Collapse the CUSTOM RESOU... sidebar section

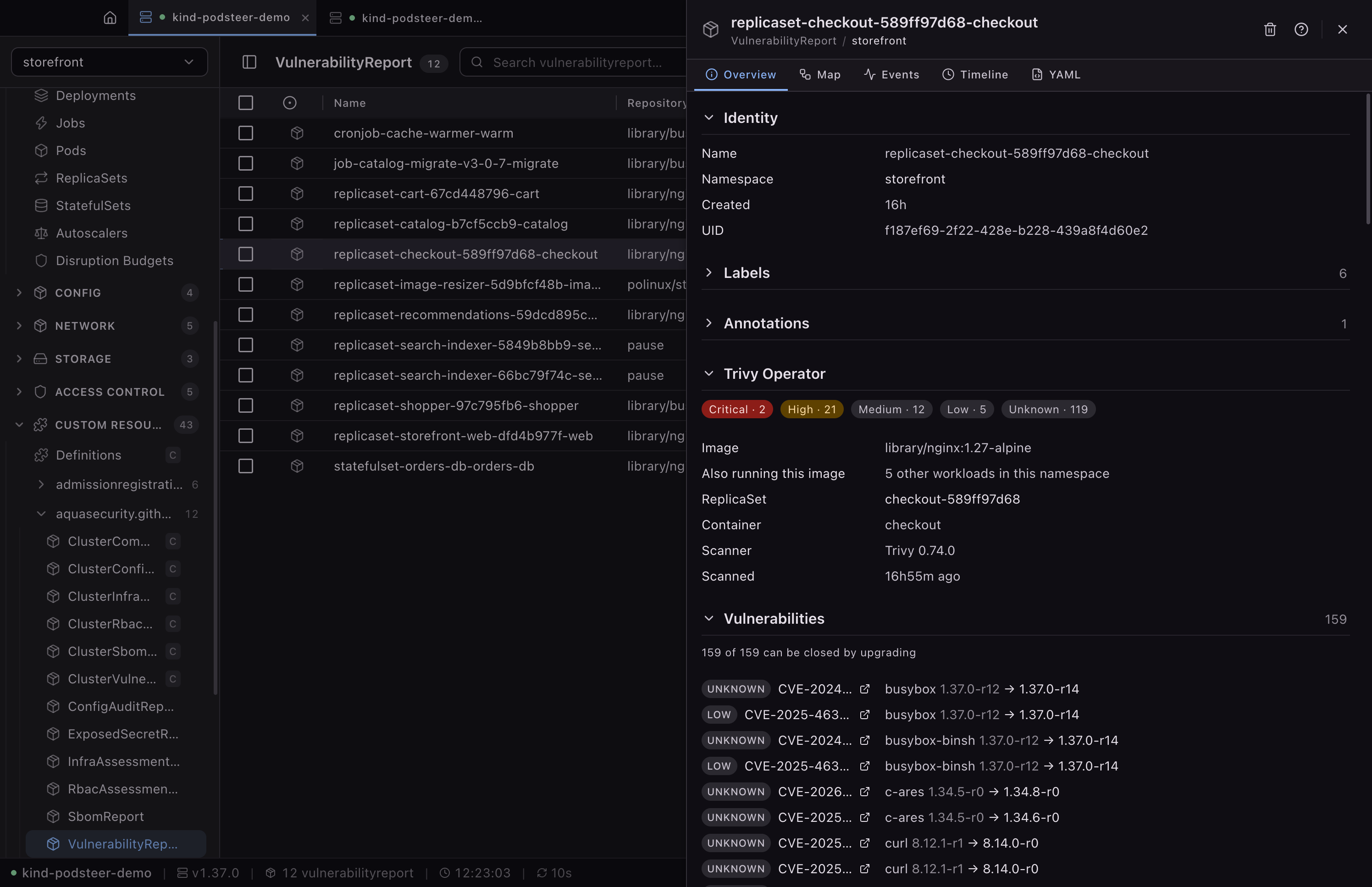[x=19, y=425]
